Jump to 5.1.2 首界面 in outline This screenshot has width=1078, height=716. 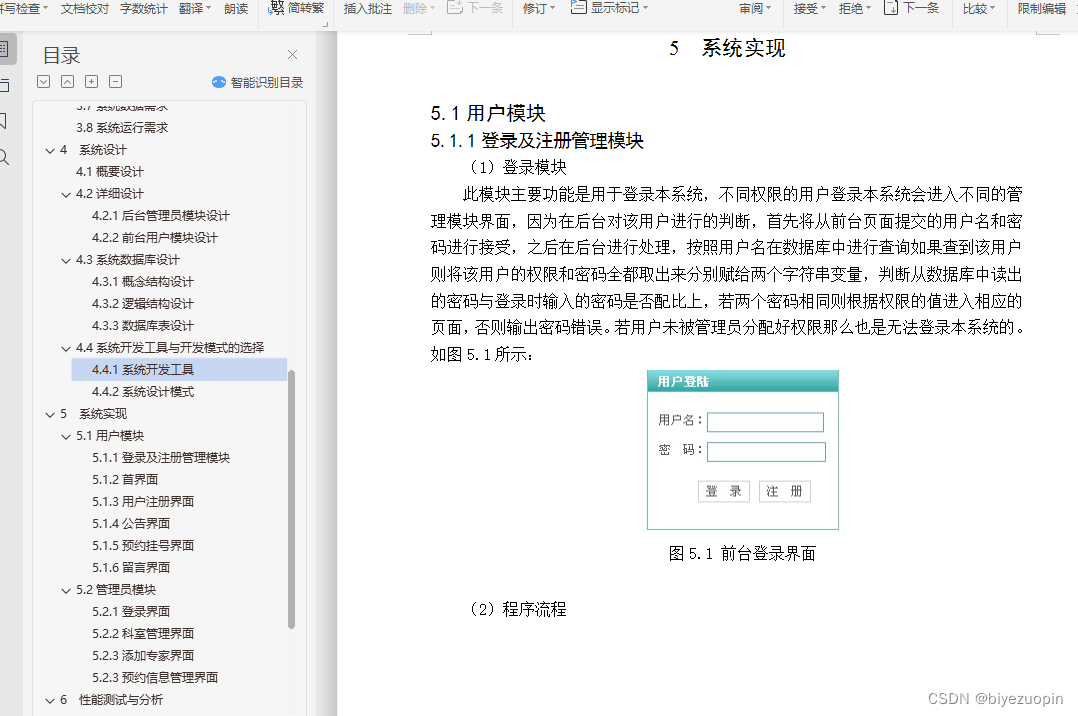pos(124,480)
